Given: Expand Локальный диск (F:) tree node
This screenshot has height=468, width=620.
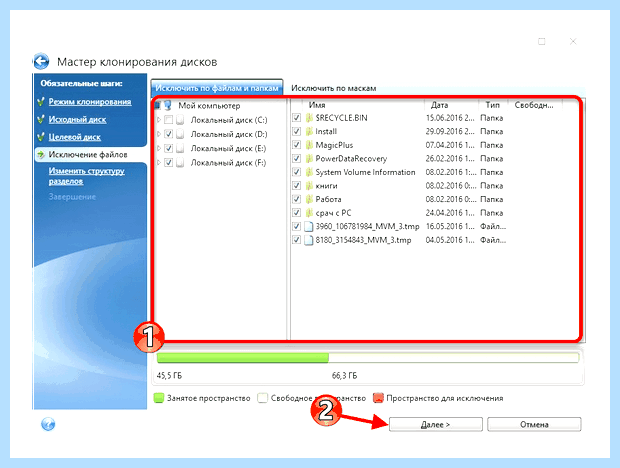Looking at the screenshot, I should (x=159, y=162).
